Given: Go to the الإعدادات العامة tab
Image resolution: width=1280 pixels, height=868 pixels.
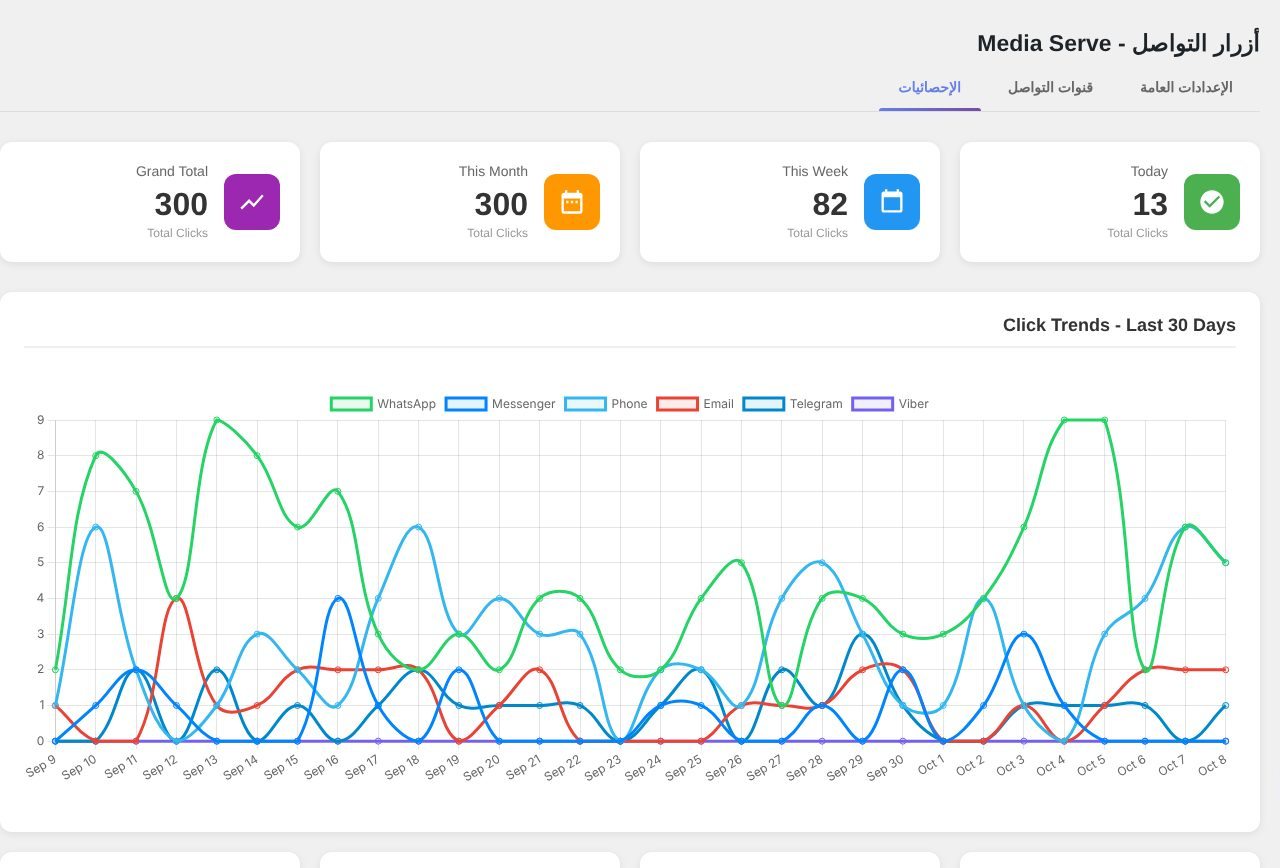Looking at the screenshot, I should point(1186,87).
